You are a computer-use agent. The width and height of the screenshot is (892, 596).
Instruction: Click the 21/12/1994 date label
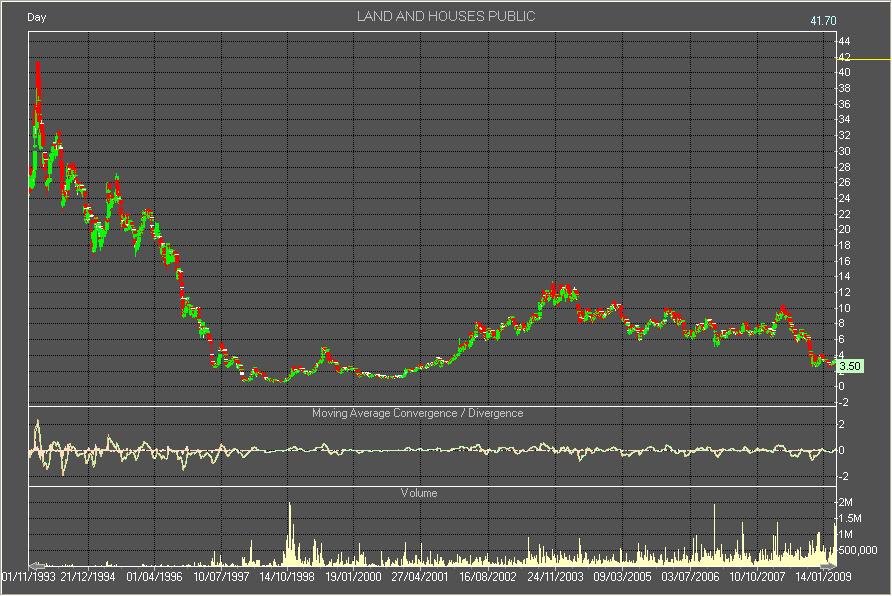click(88, 577)
